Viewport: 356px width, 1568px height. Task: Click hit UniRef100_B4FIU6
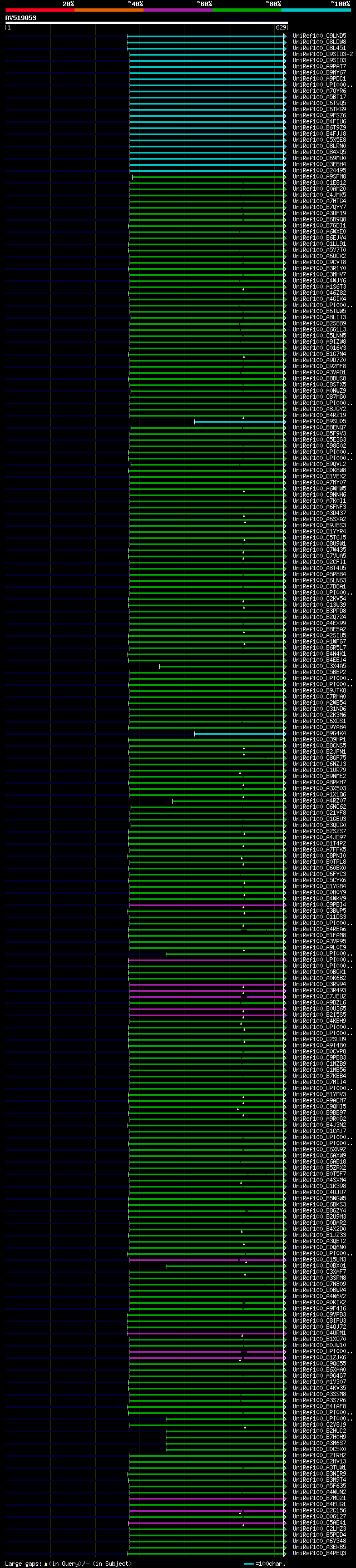point(319,122)
